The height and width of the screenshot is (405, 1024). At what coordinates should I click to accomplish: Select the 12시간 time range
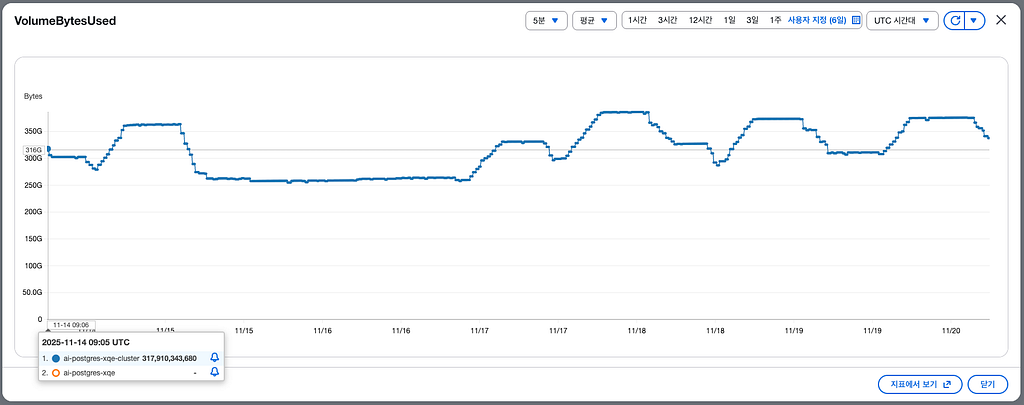[x=700, y=20]
